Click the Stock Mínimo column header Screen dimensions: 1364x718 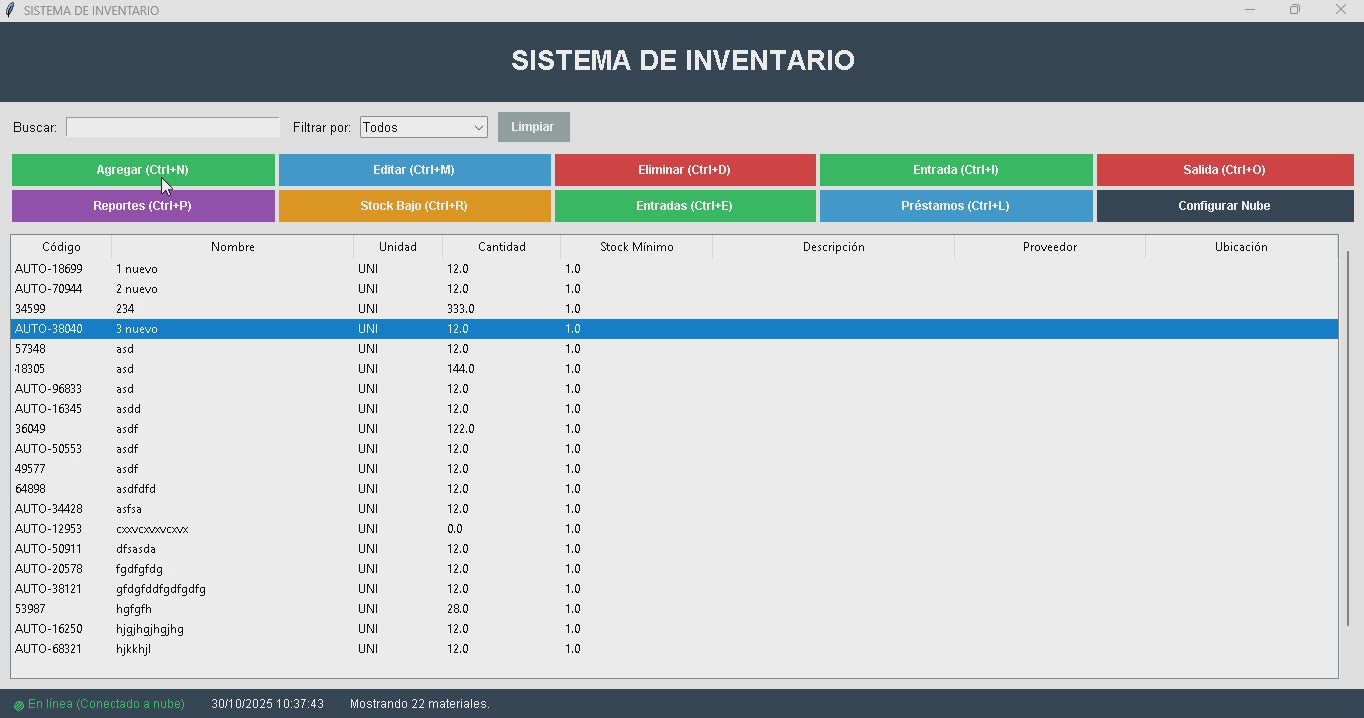(636, 247)
